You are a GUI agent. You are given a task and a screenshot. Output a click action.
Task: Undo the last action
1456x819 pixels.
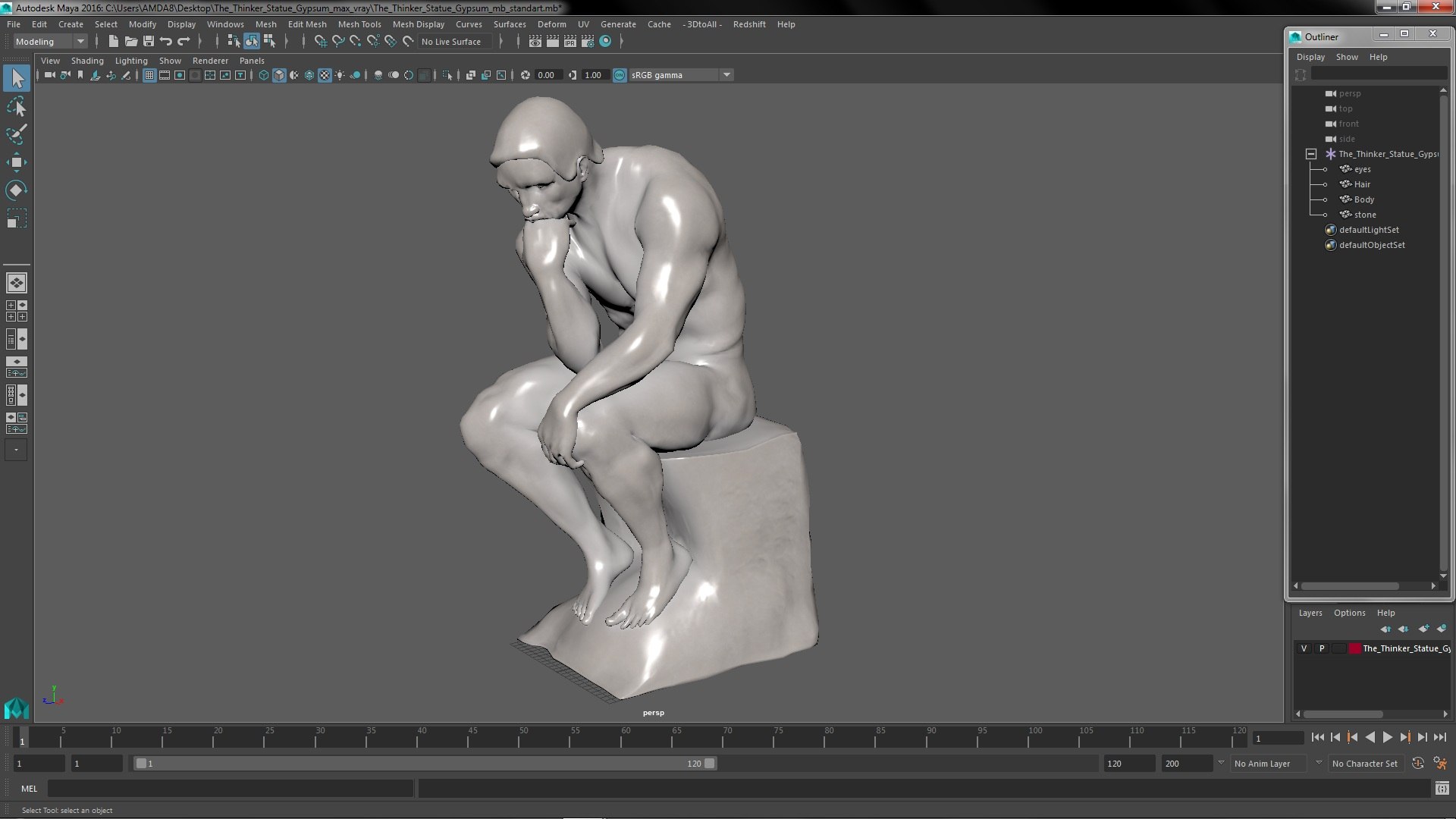(x=166, y=42)
